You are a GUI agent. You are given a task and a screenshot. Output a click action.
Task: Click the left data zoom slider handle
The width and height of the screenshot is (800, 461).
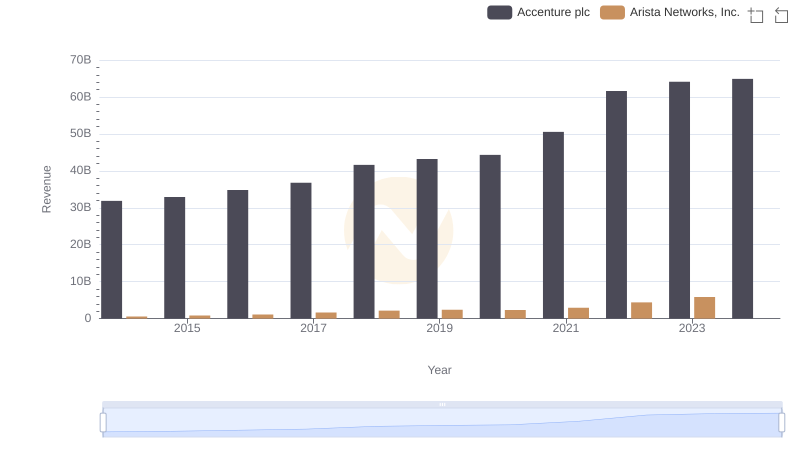point(103,423)
